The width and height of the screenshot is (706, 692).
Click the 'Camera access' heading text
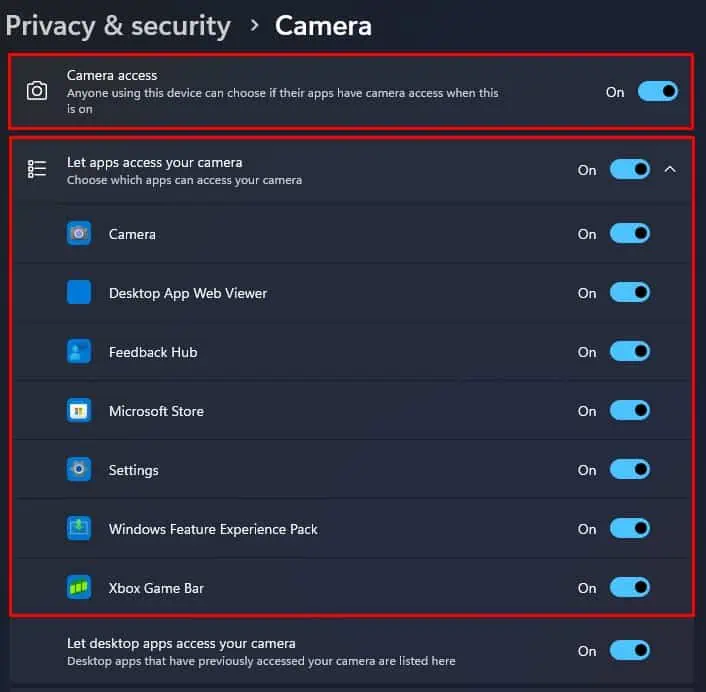(112, 75)
